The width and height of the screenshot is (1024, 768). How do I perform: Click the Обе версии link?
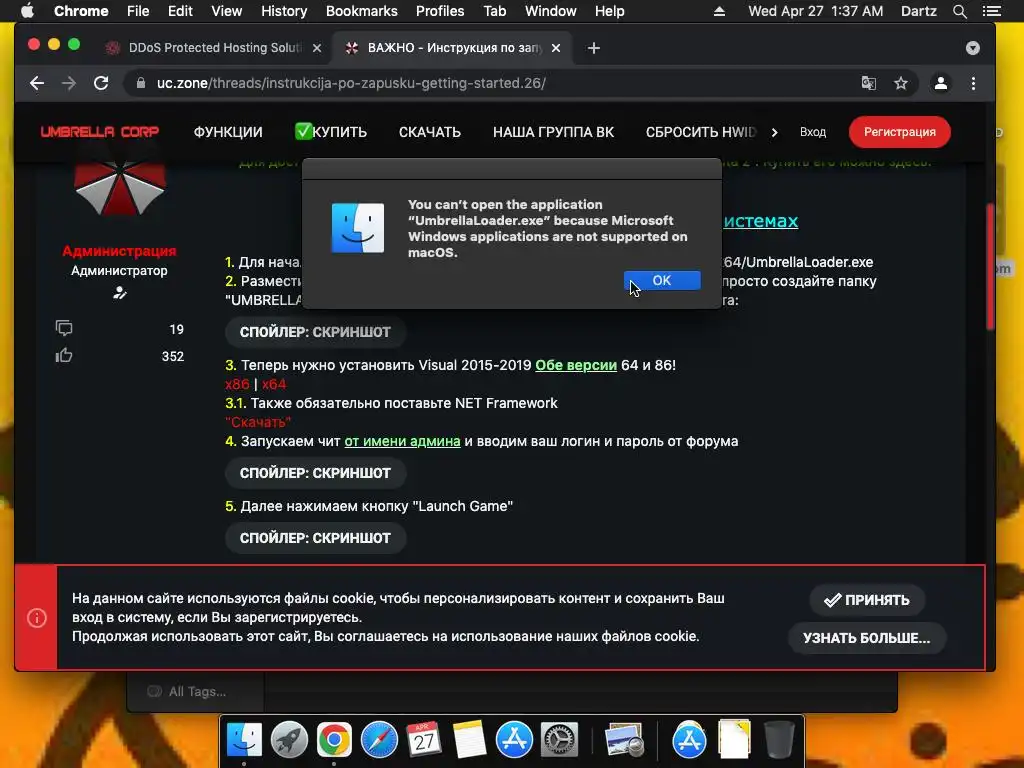[576, 365]
